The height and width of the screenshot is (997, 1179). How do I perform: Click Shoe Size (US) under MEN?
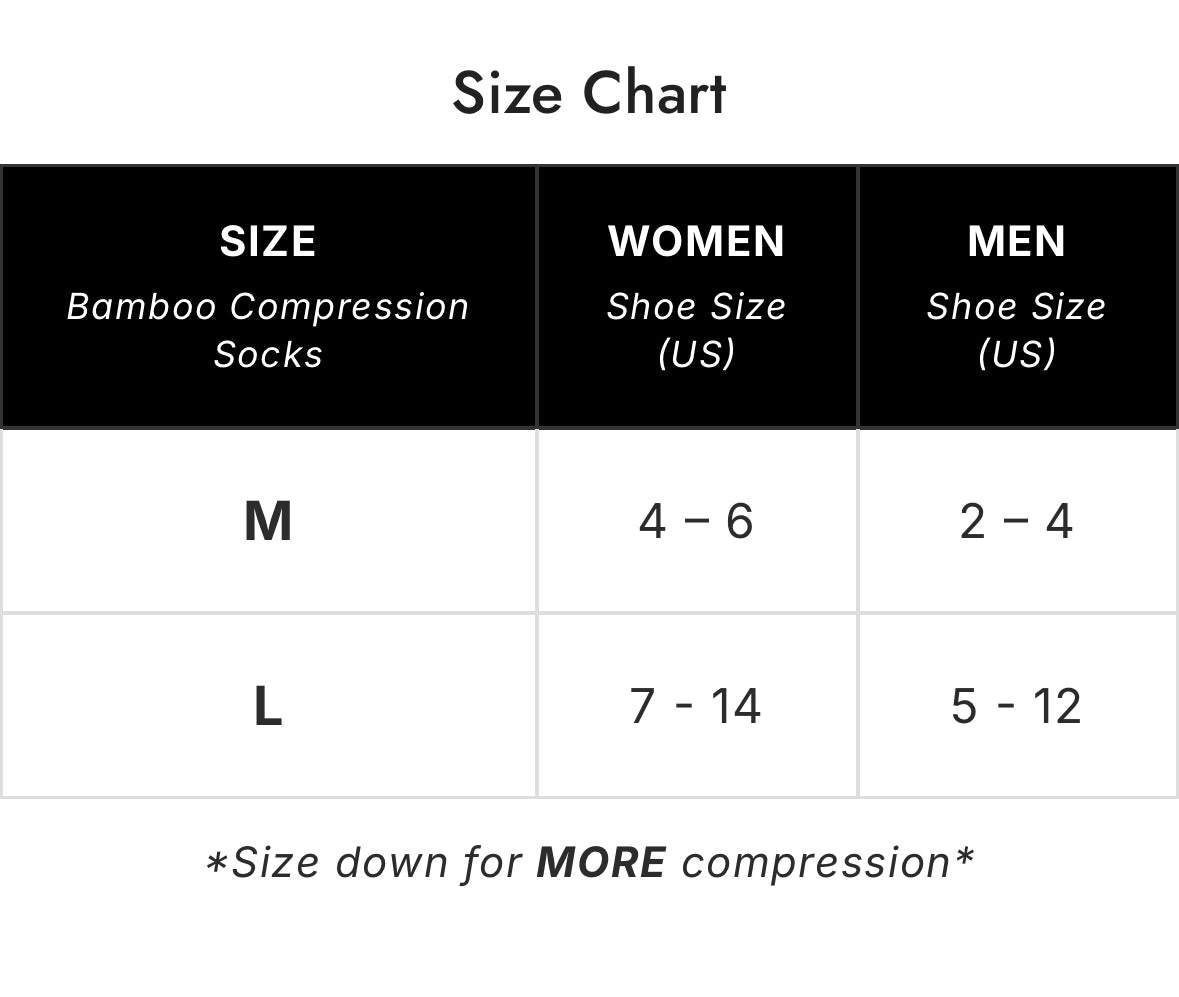(x=1016, y=330)
